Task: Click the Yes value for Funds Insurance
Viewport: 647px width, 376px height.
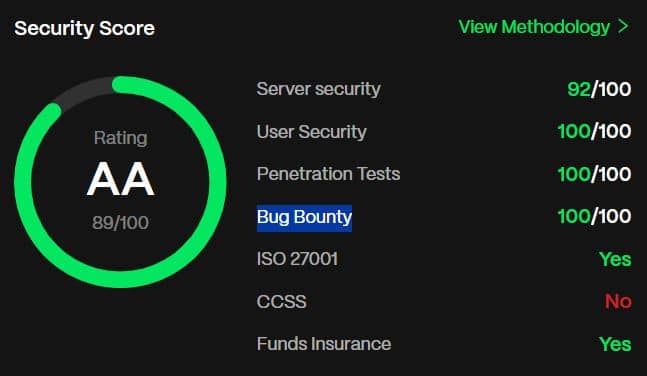Action: (x=615, y=344)
